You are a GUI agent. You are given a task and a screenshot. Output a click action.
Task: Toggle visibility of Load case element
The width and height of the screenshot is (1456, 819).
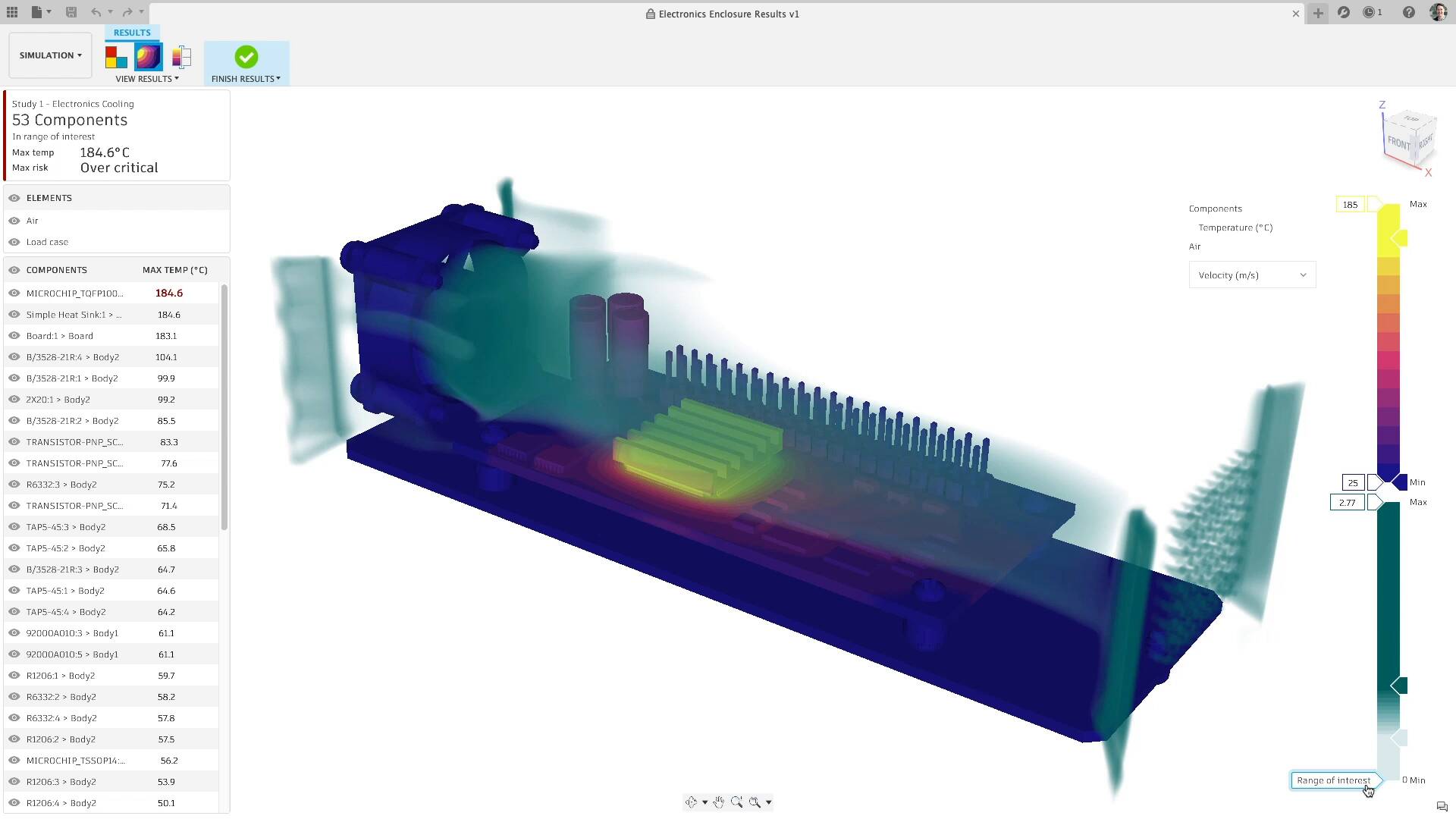coord(14,242)
